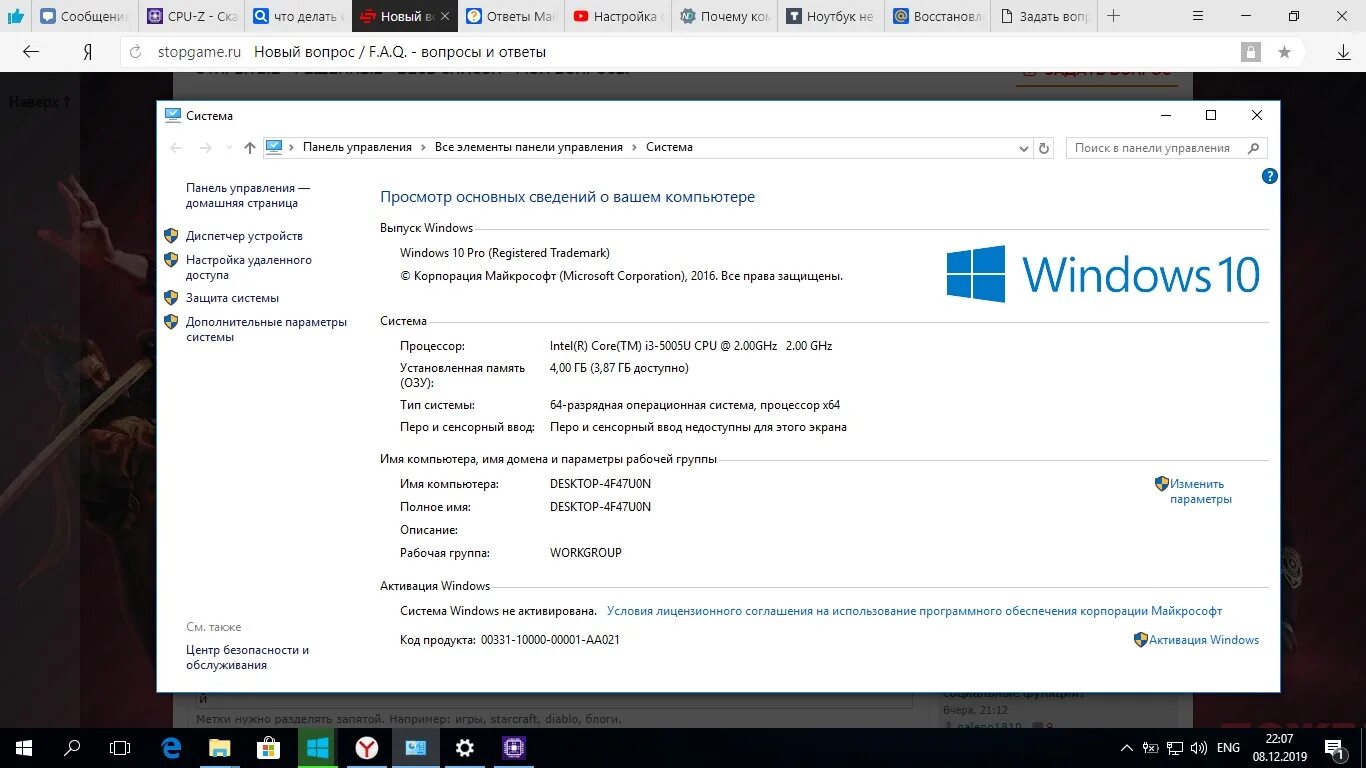
Task: Click the volume speaker tray icon
Action: point(1200,748)
